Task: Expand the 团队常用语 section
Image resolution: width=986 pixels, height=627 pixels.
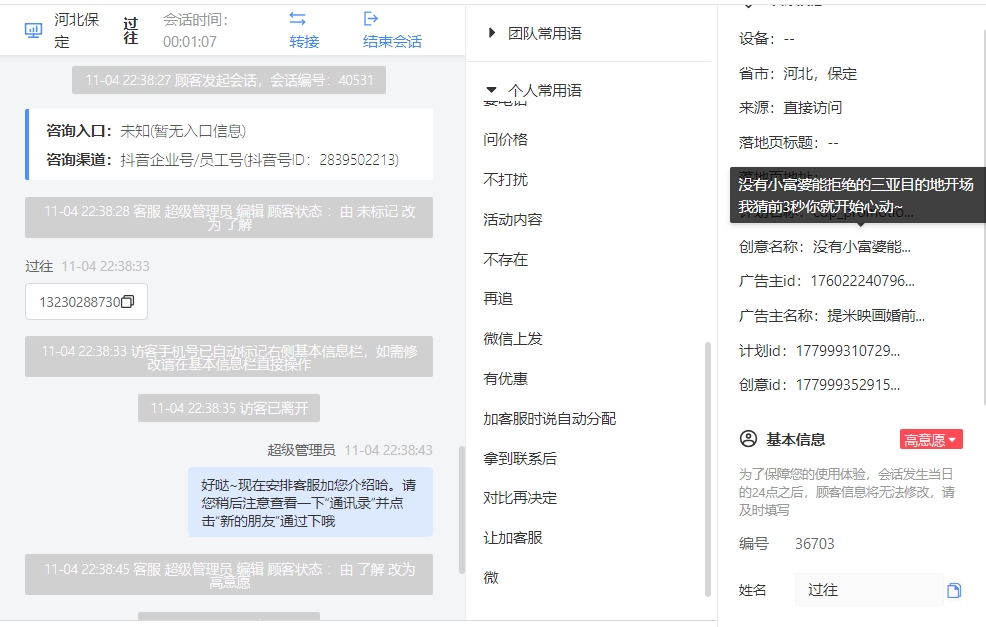Action: coord(492,33)
